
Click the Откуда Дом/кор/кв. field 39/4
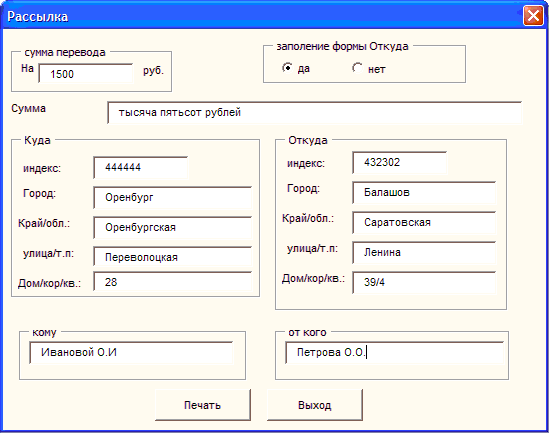(x=424, y=282)
